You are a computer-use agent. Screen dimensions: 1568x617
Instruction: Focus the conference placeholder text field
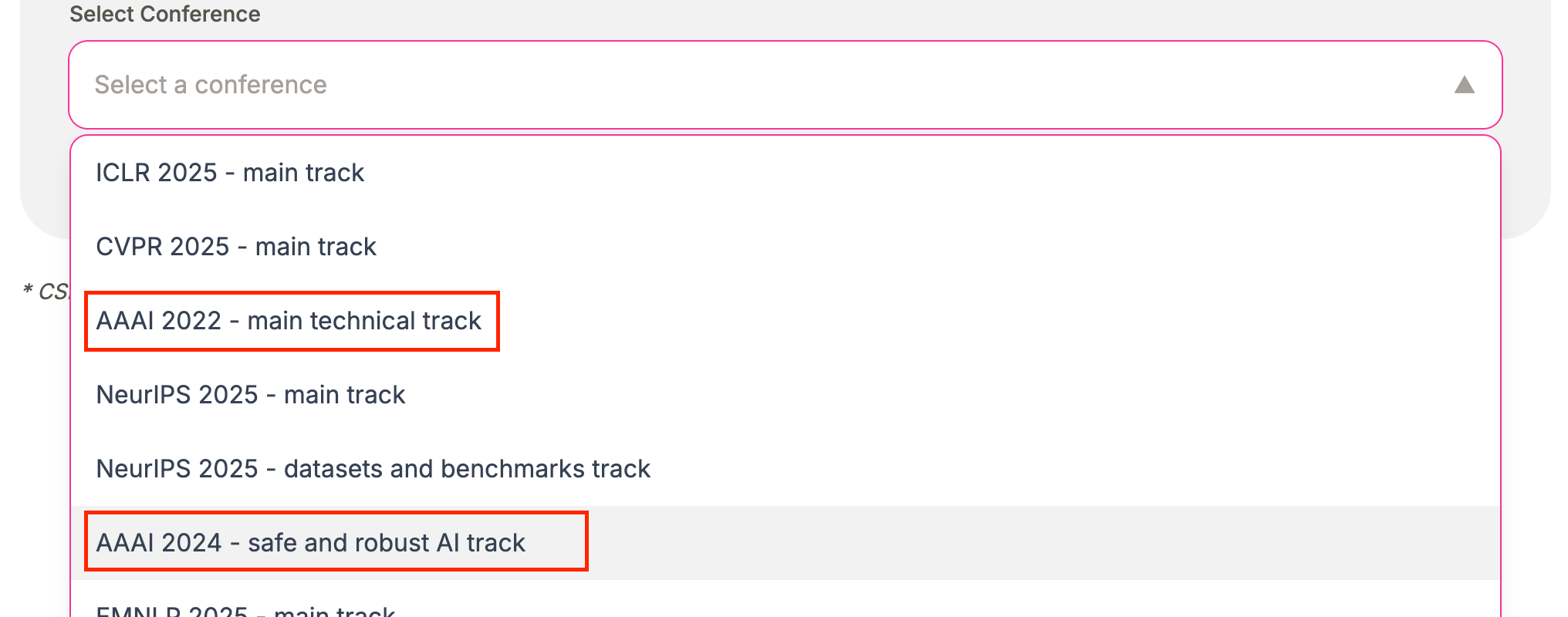(211, 85)
